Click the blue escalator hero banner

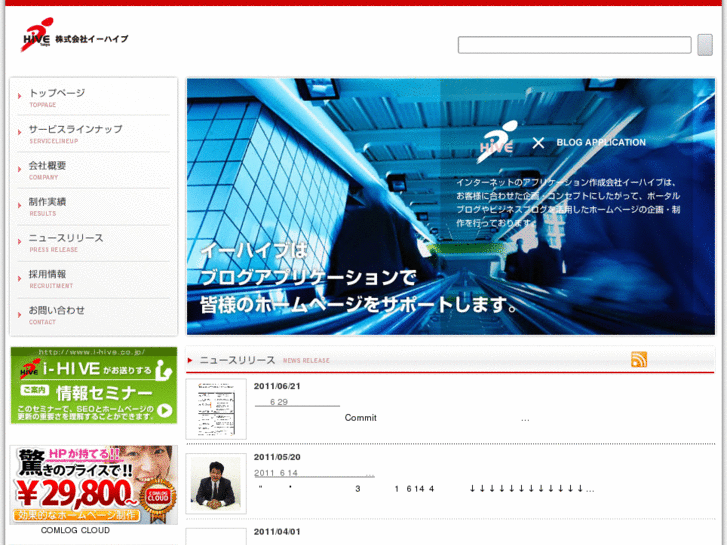click(451, 206)
